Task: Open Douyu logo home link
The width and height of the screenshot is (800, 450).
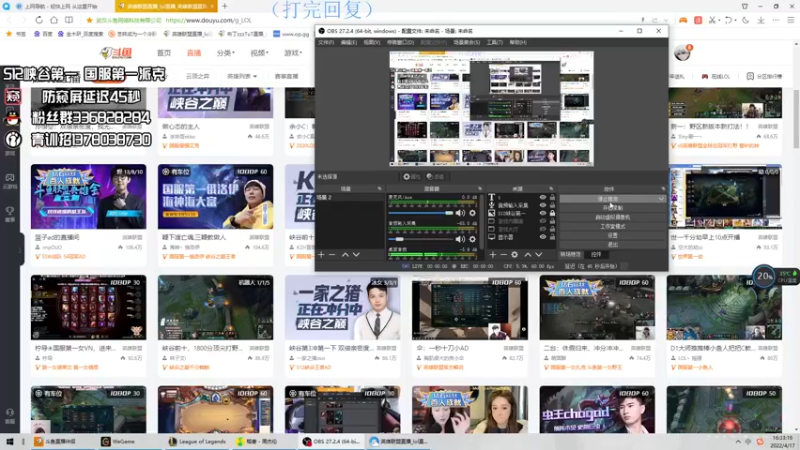Action: click(117, 53)
